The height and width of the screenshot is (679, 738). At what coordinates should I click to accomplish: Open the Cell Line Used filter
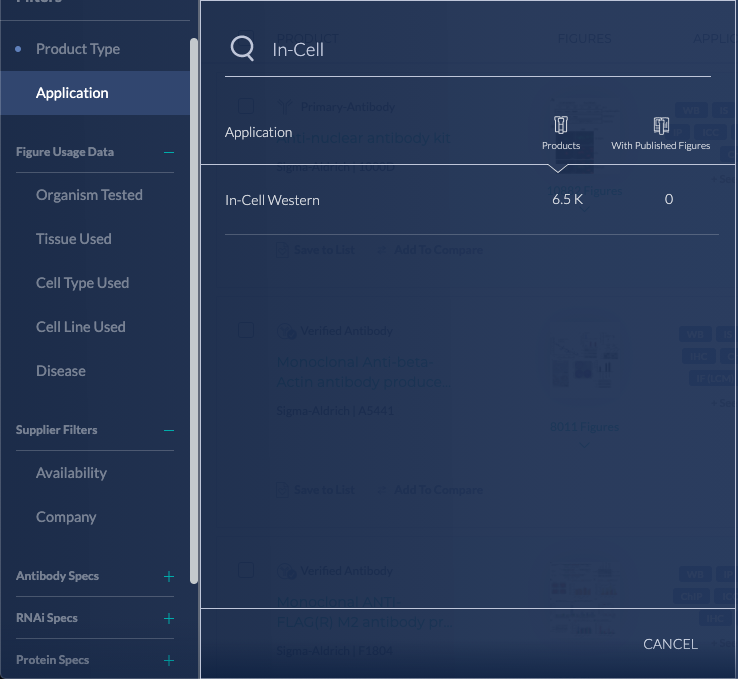pos(80,327)
